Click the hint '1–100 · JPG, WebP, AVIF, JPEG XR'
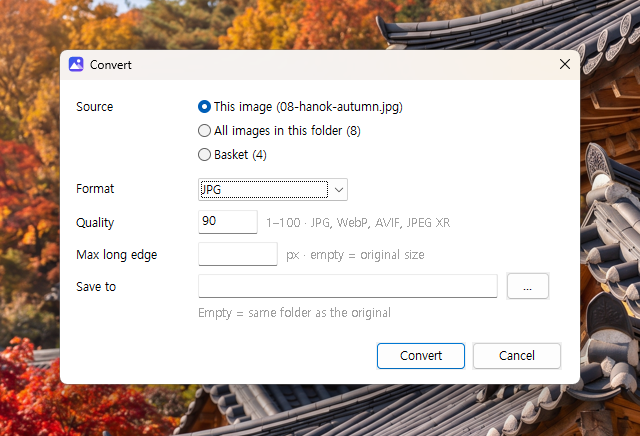 358,222
